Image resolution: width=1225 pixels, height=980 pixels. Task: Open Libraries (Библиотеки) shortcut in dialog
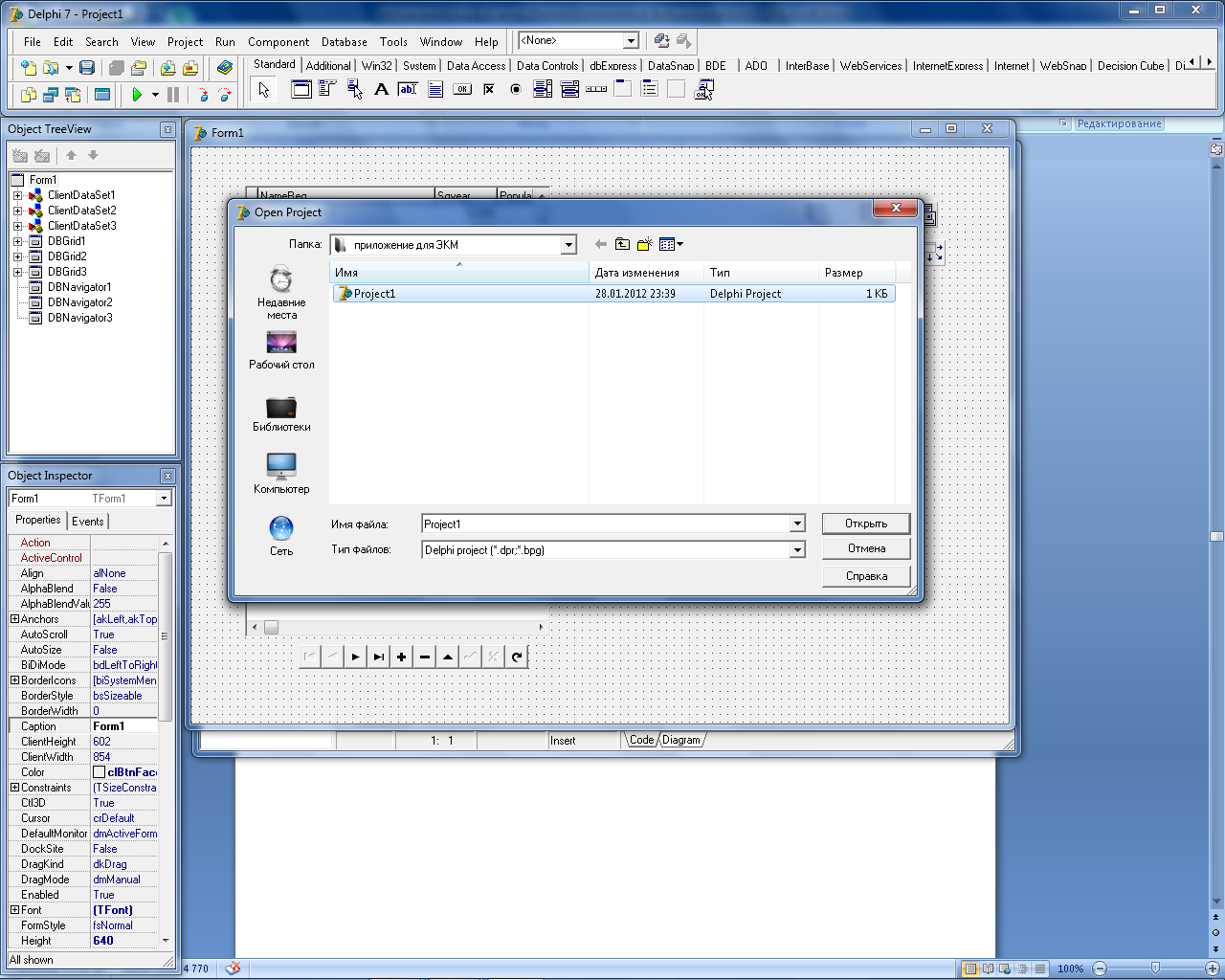pos(281,413)
